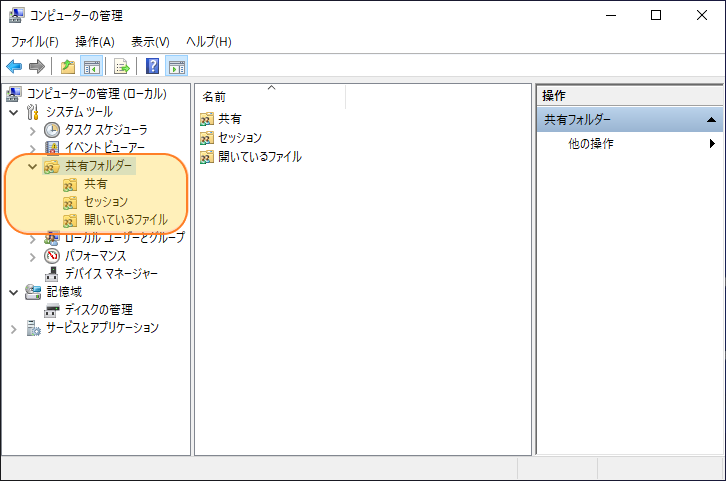The height and width of the screenshot is (481, 726).
Task: Open the 操作(A) menu
Action: click(95, 42)
